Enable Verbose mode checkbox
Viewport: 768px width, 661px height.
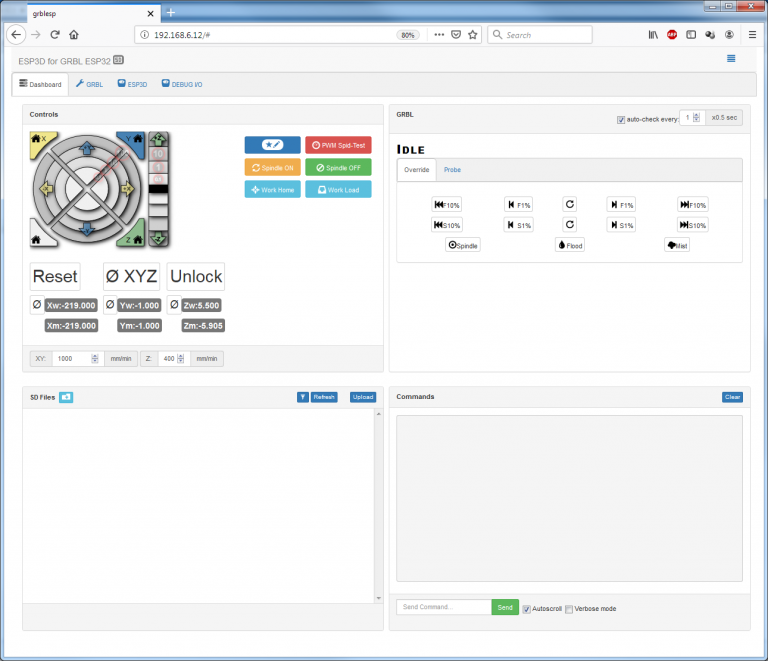tap(569, 609)
